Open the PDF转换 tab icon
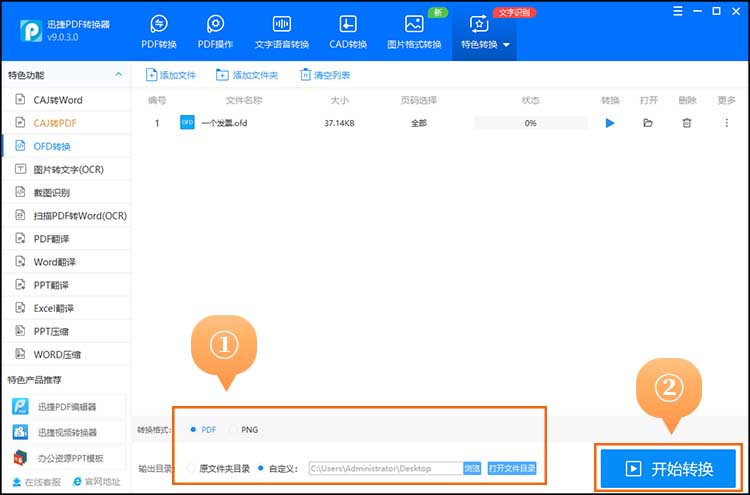This screenshot has width=750, height=495. (159, 23)
